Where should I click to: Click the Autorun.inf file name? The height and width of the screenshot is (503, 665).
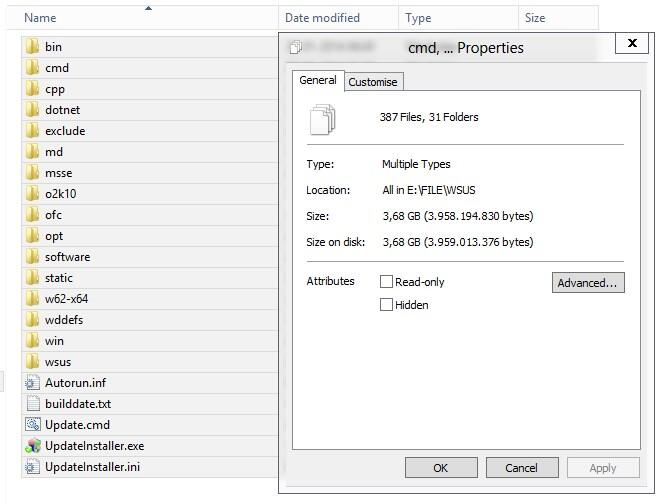[75, 383]
